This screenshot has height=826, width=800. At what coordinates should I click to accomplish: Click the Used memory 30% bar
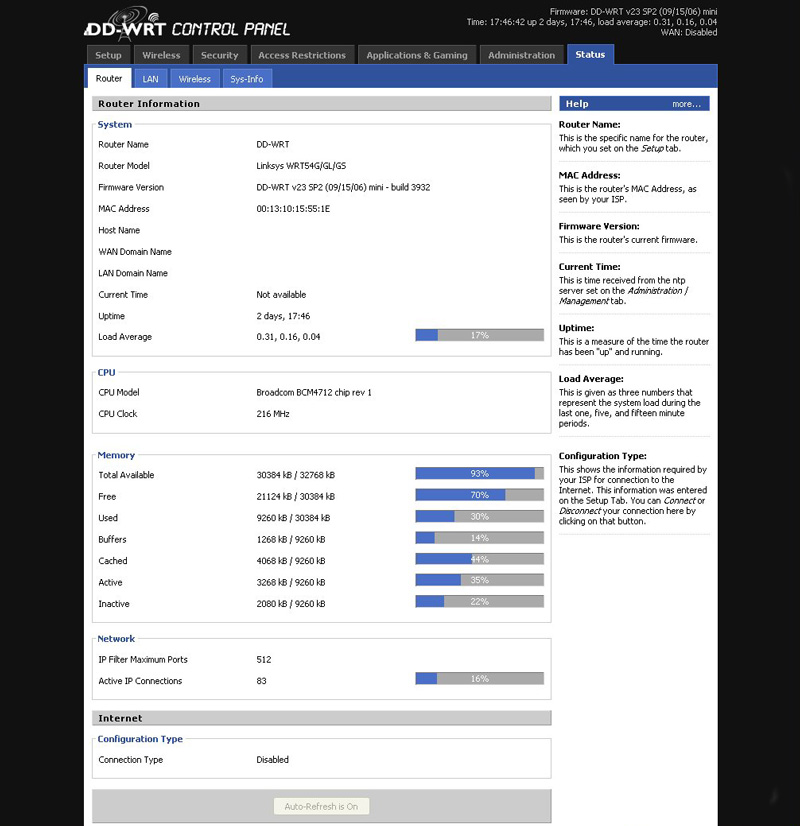479,516
